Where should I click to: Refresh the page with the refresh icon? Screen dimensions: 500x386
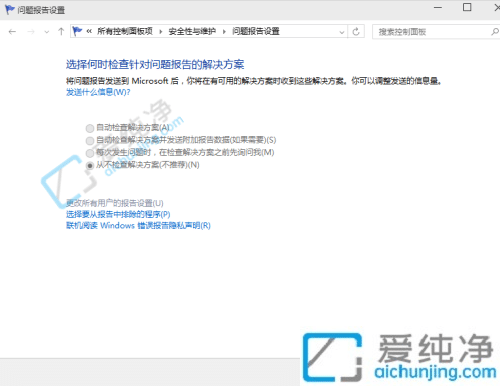[356, 32]
